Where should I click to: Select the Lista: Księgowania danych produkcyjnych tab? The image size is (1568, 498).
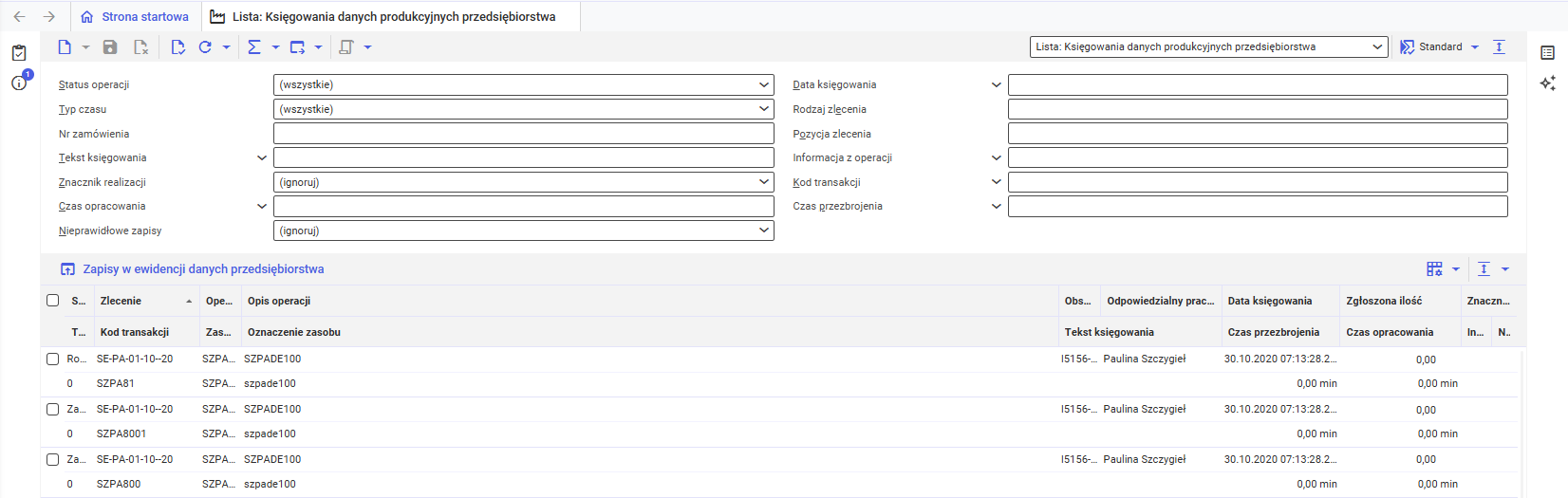click(x=393, y=17)
